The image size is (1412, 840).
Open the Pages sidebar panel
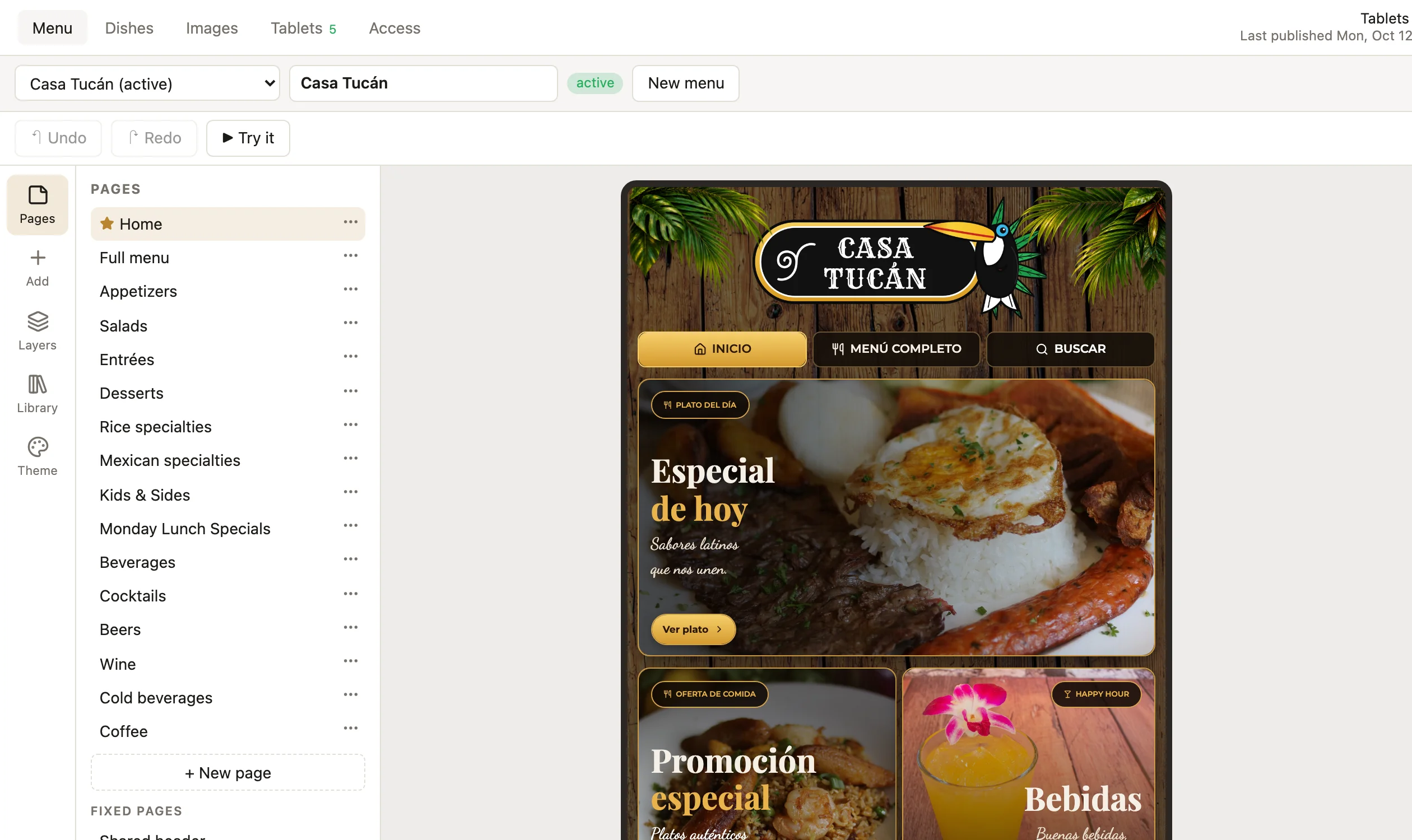click(38, 205)
